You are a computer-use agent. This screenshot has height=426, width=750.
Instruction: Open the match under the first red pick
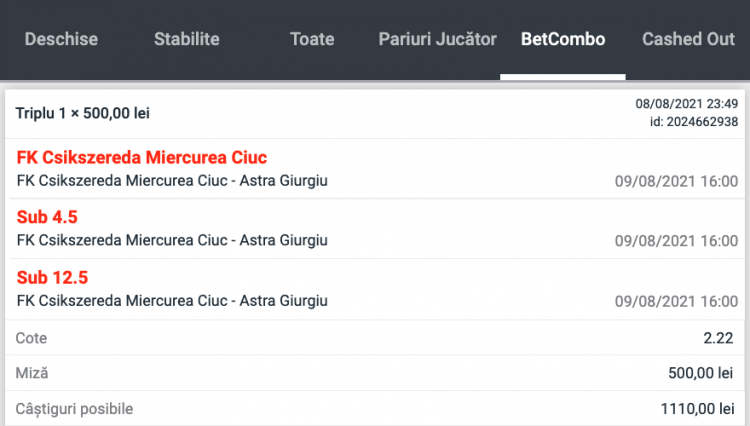(172, 180)
